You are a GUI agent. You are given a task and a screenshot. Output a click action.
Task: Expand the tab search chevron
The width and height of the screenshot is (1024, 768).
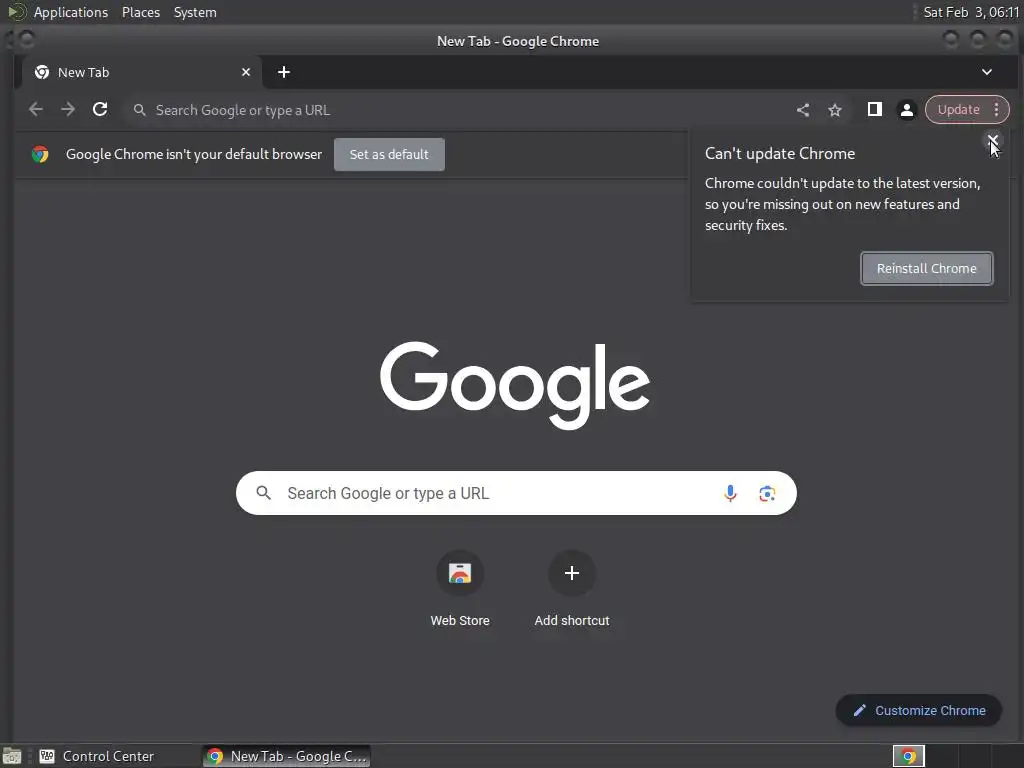point(987,72)
